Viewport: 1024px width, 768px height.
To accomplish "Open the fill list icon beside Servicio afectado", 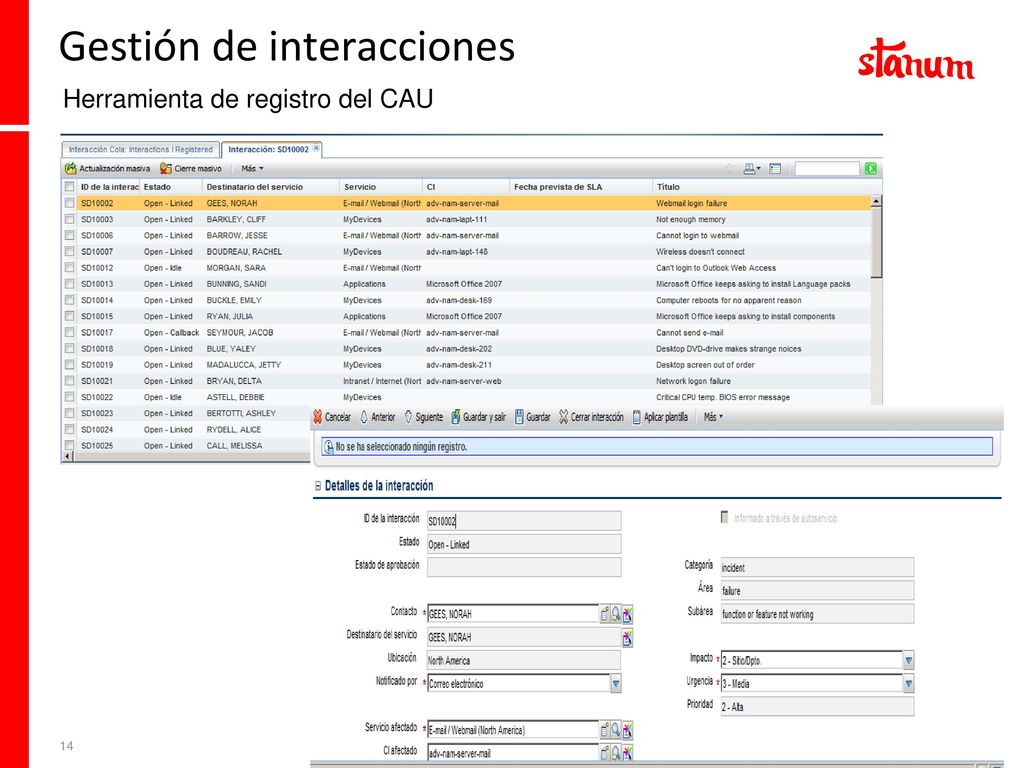I will coord(605,730).
